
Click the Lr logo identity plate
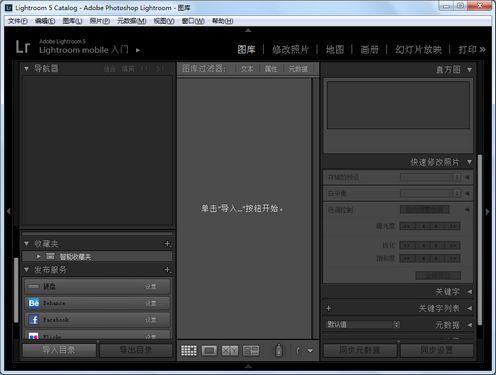click(23, 47)
